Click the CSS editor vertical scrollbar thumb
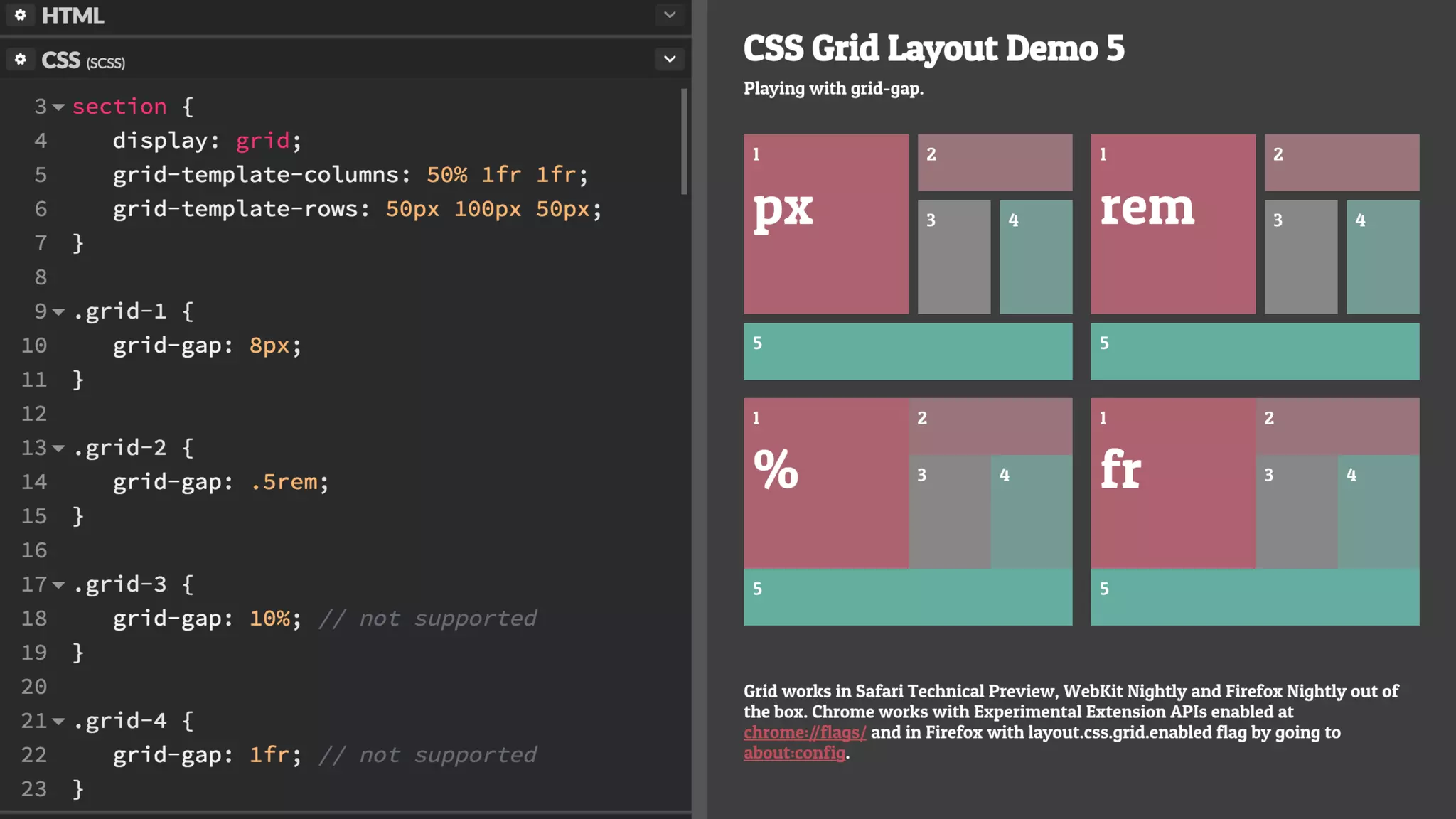1456x819 pixels. coord(684,142)
